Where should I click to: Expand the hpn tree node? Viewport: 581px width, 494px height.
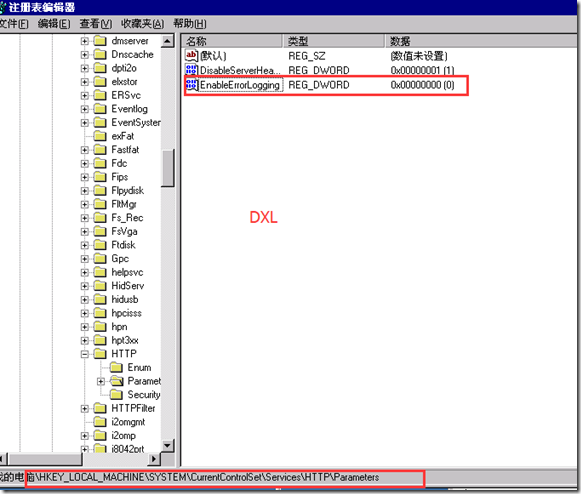[85, 327]
